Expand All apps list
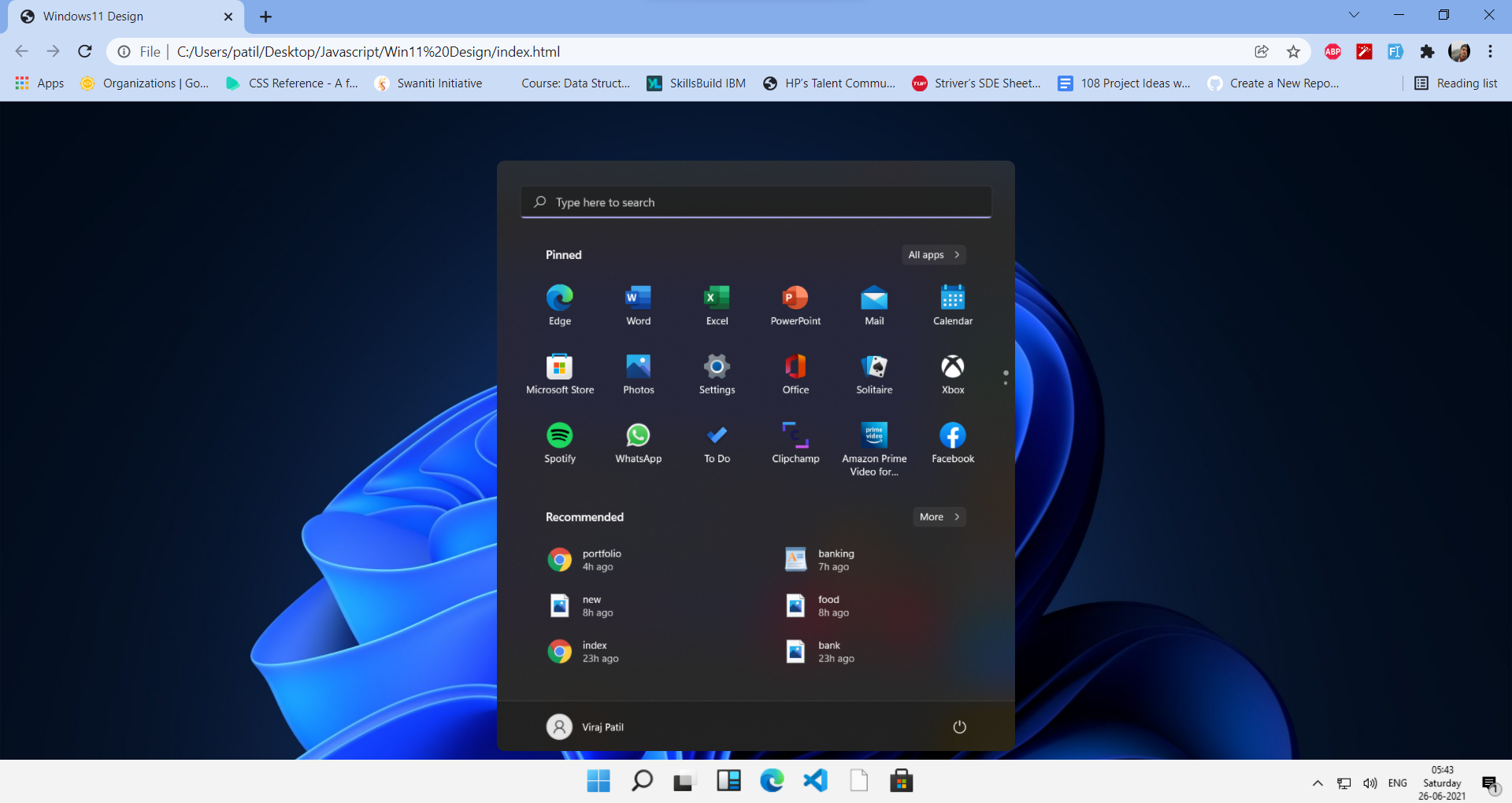This screenshot has height=803, width=1512. (x=932, y=254)
